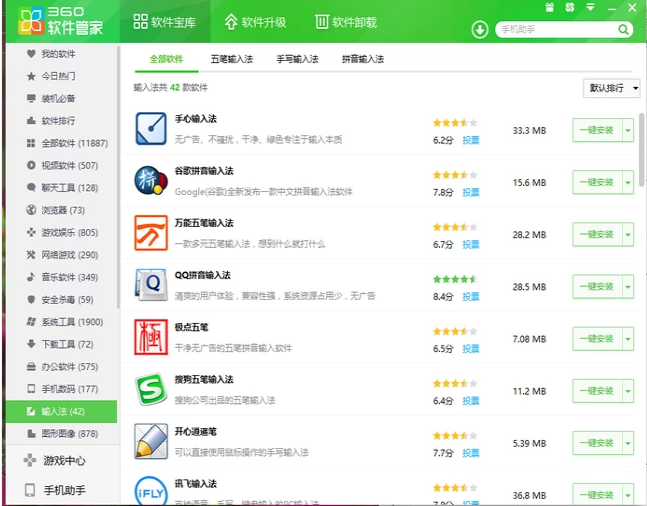The height and width of the screenshot is (506, 647).
Task: Expand install dropdown arrow for QQ拼音输入法
Action: click(628, 287)
